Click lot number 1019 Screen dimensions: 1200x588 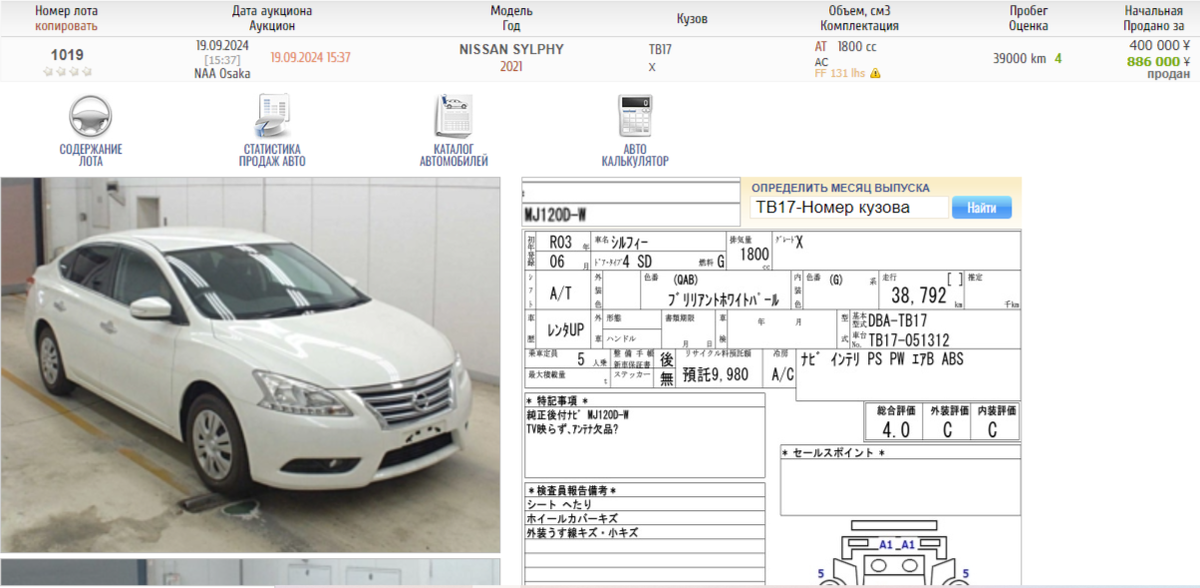67,55
